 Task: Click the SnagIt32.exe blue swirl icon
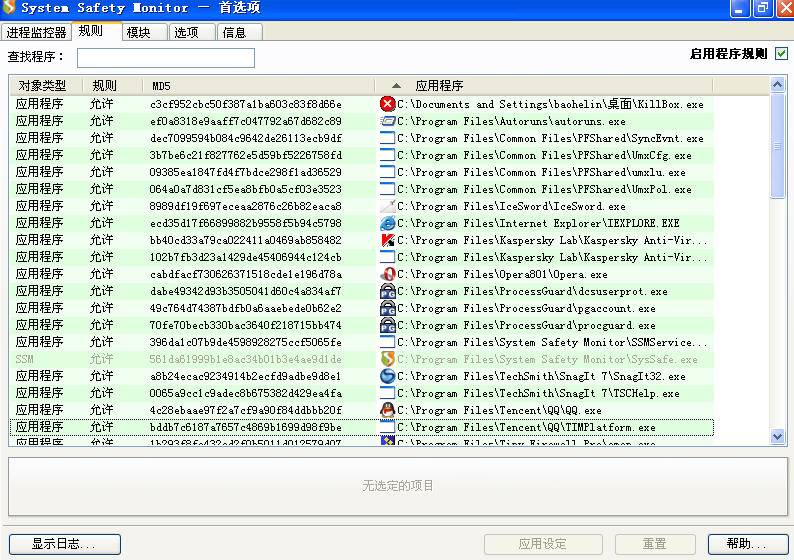pos(387,376)
